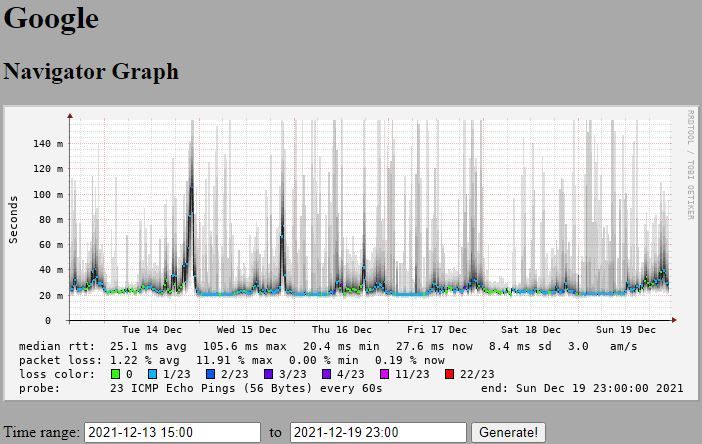Image resolution: width=702 pixels, height=444 pixels.
Task: Click the 20 m y-axis label
Action: (51, 295)
